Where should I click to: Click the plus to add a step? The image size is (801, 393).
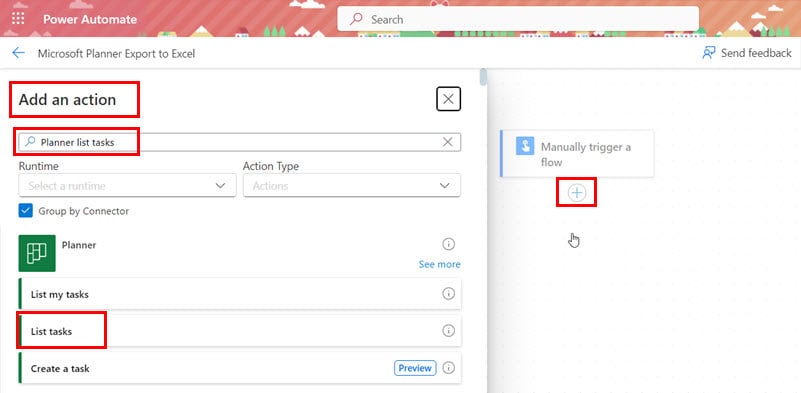pos(577,193)
